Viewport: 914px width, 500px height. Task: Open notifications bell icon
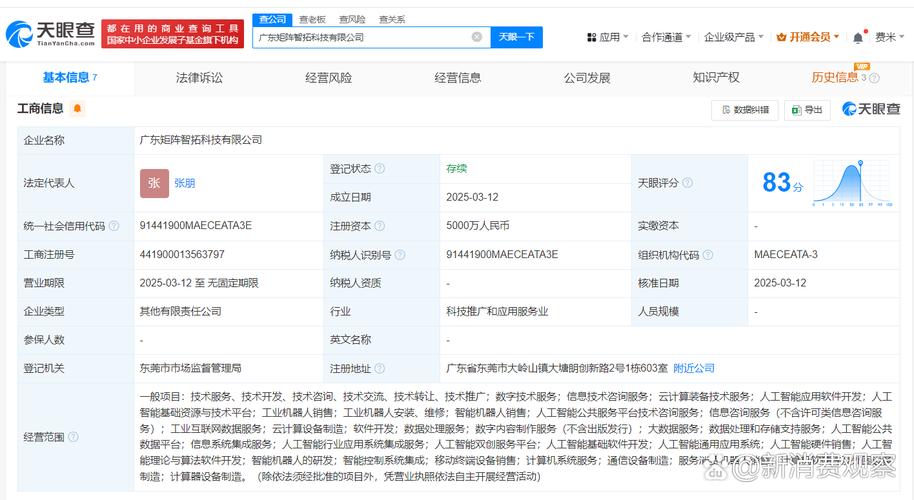[858, 37]
